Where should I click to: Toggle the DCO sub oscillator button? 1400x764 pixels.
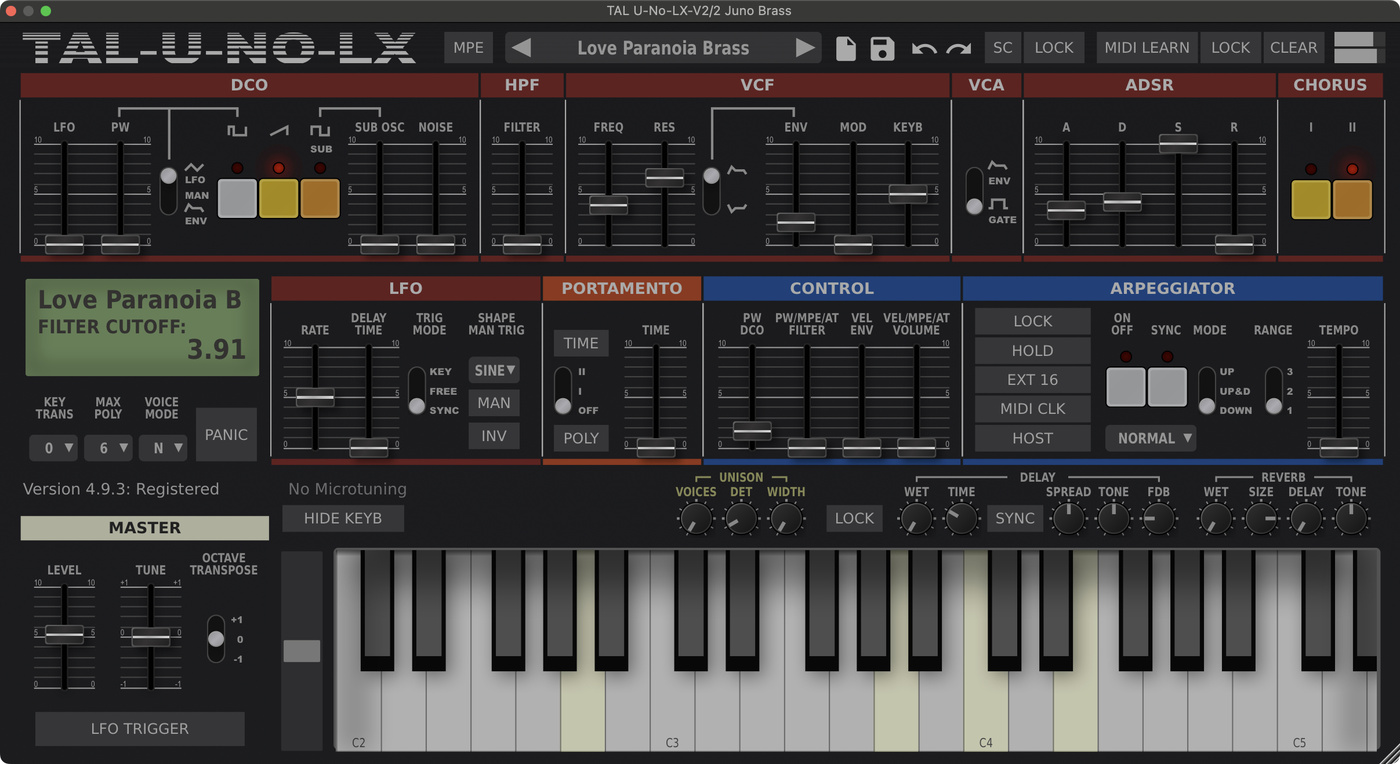[x=320, y=199]
